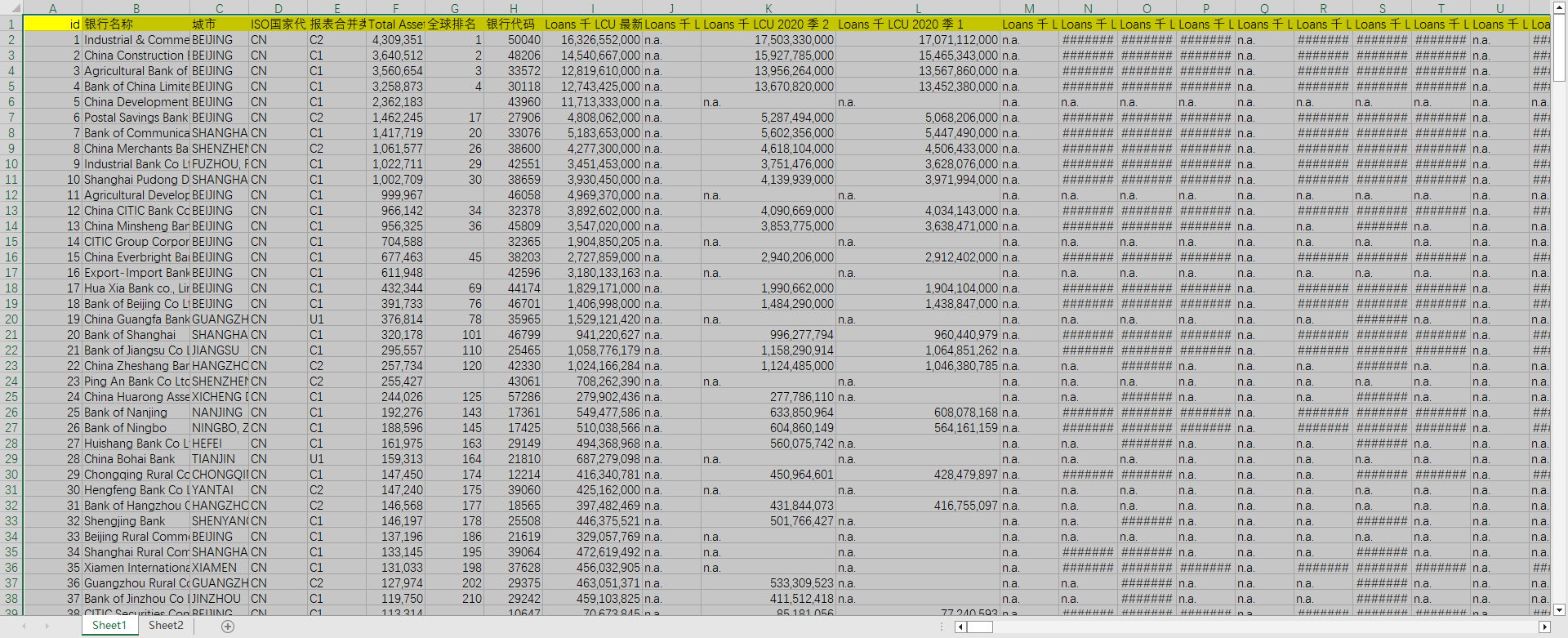Click the 'FUZHOU' city cell
This screenshot has height=638, width=1568.
220,163
